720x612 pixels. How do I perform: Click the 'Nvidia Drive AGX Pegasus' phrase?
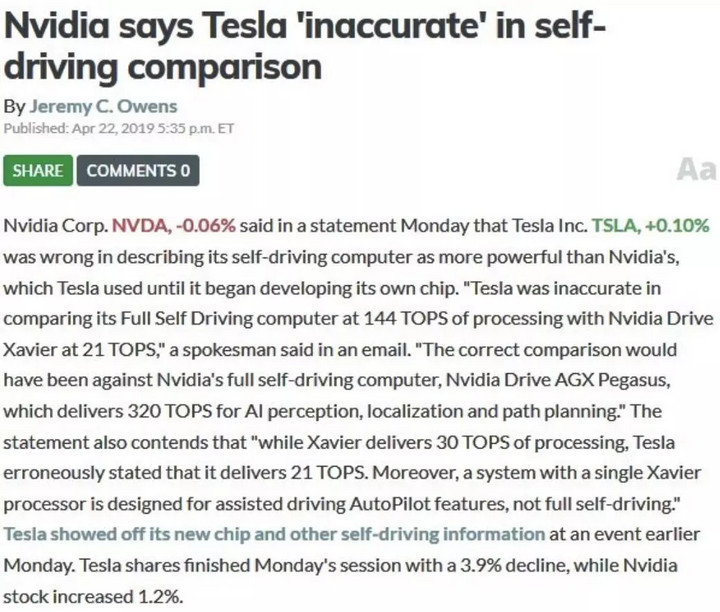coord(547,381)
